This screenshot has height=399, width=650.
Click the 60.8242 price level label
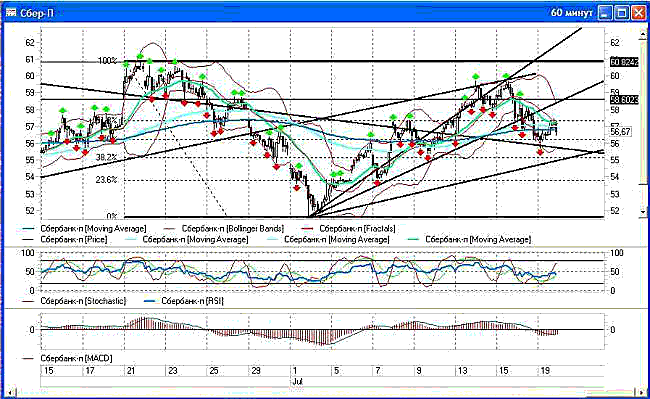point(624,62)
